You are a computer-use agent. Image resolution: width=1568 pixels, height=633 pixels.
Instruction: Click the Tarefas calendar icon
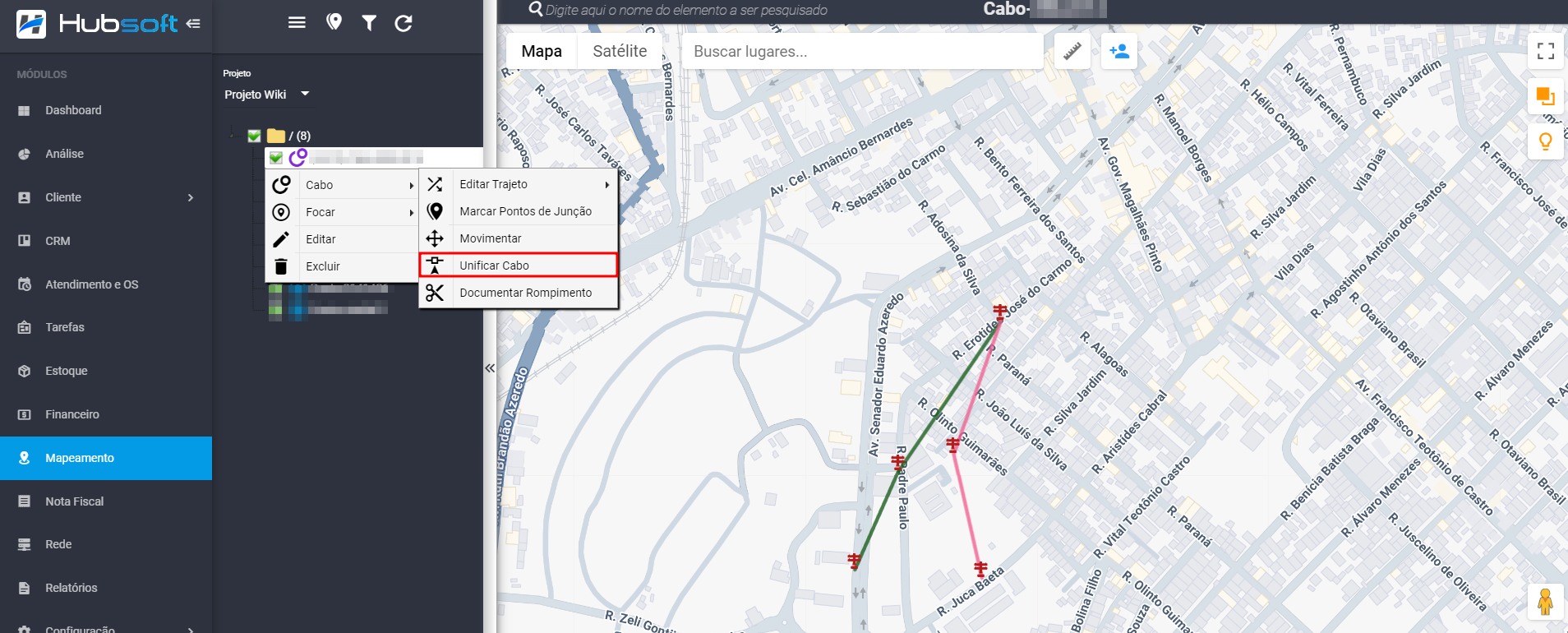click(x=24, y=327)
